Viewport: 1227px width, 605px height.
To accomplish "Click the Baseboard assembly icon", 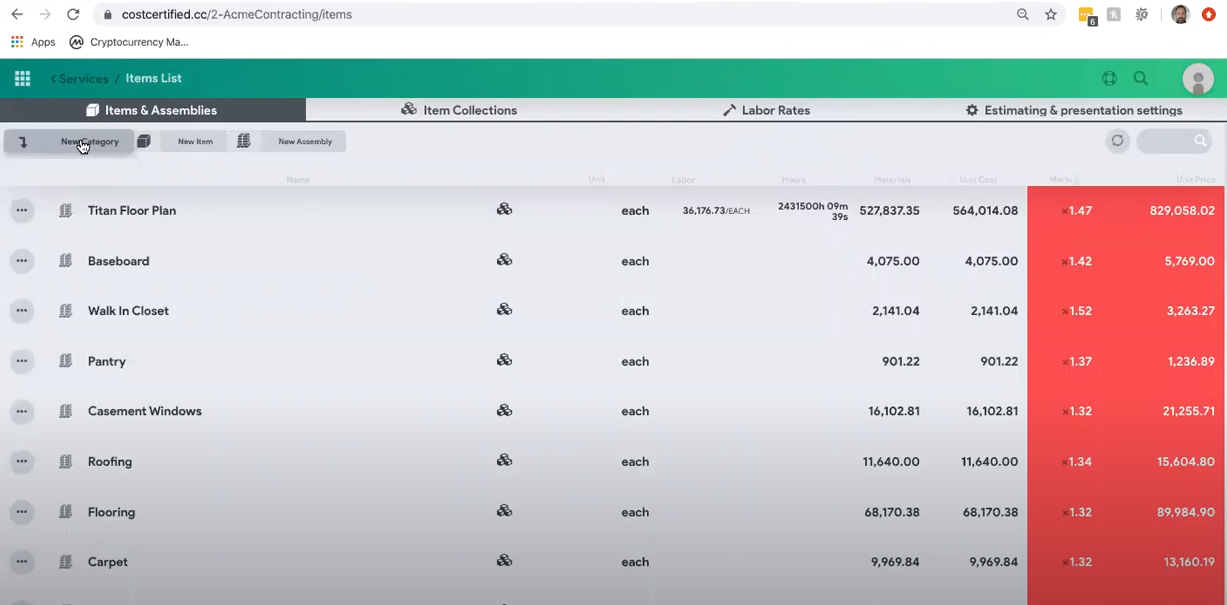I will tap(66, 261).
